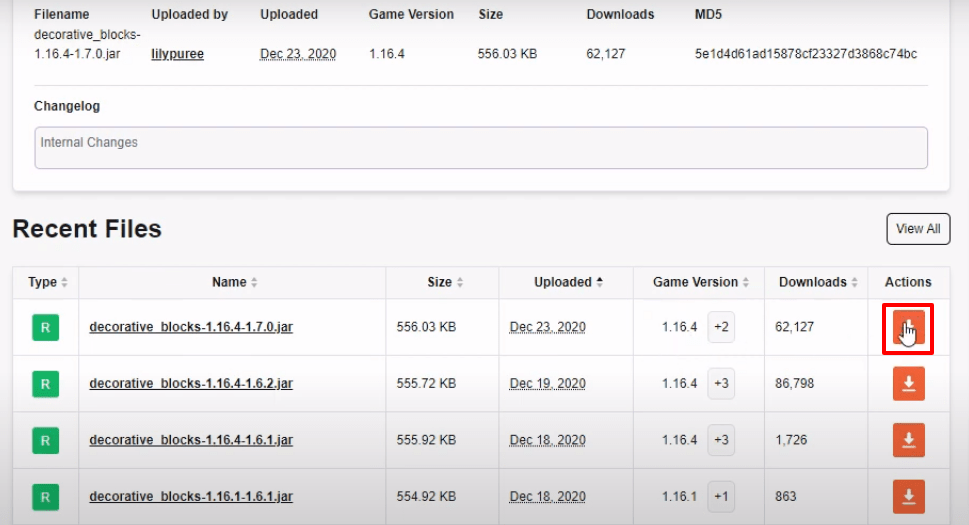
Task: Download decorative_blocks-1.16.4-1.7.0.jar via orange icon
Action: tap(908, 327)
